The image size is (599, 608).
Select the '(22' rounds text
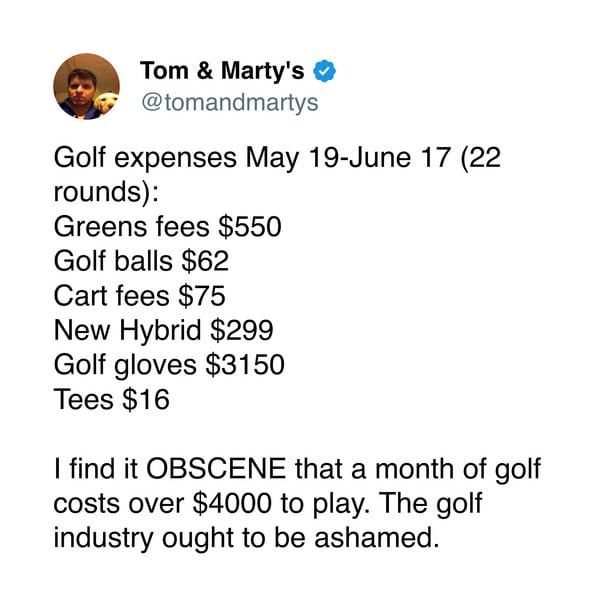[x=481, y=158]
